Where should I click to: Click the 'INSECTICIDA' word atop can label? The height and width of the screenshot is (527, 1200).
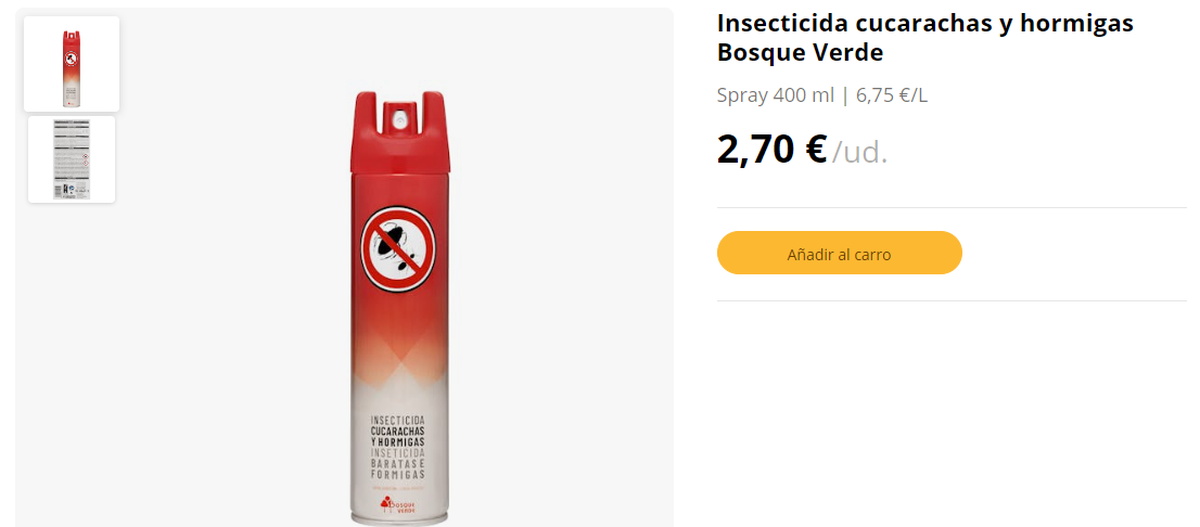pyautogui.click(x=398, y=419)
